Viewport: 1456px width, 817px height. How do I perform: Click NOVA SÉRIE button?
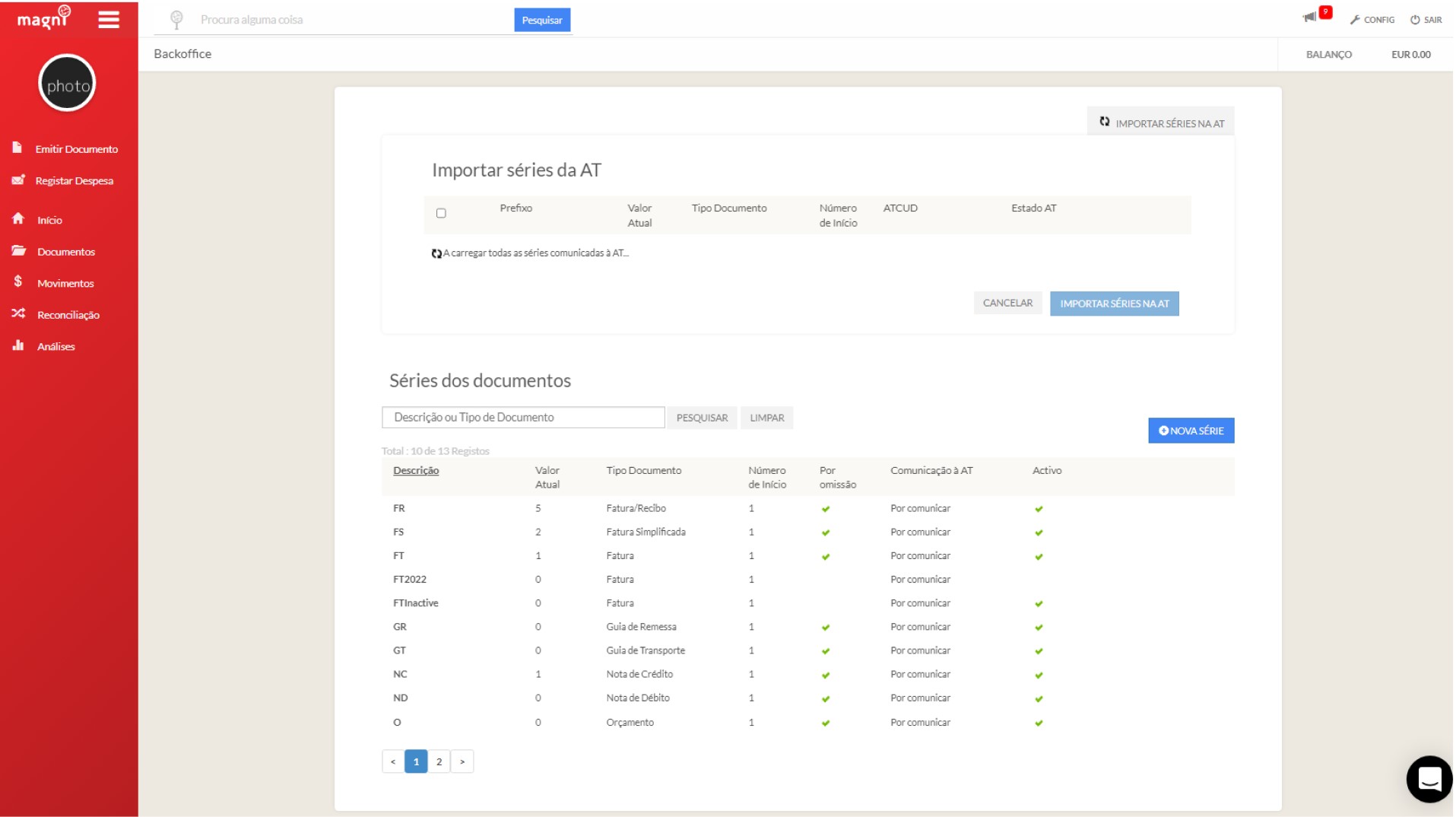[x=1191, y=431]
